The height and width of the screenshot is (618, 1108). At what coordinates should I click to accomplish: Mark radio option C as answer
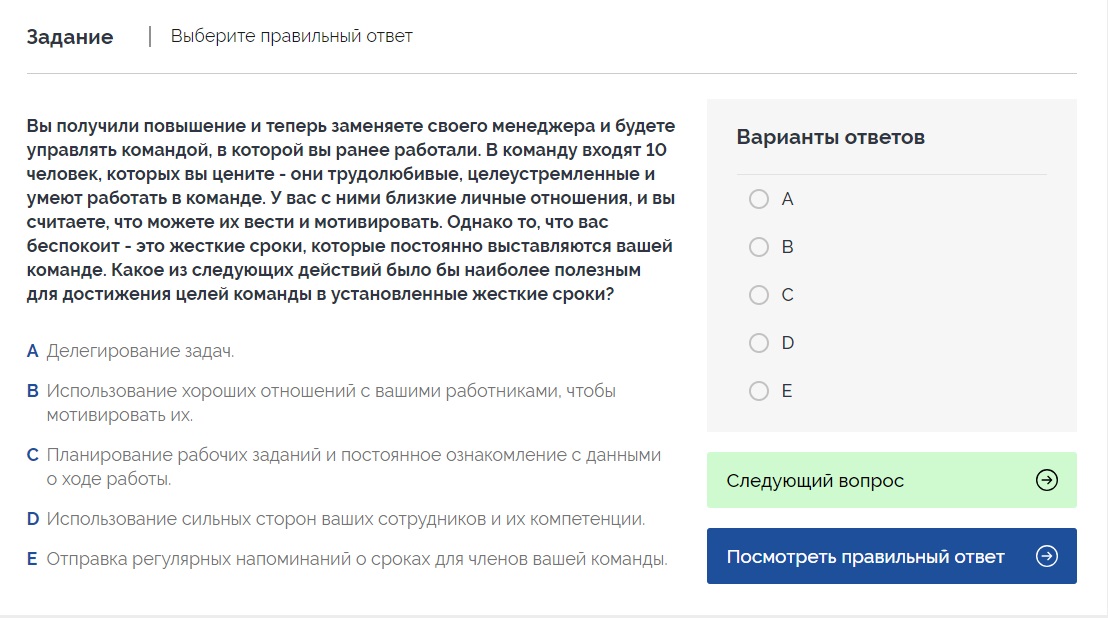coord(759,295)
